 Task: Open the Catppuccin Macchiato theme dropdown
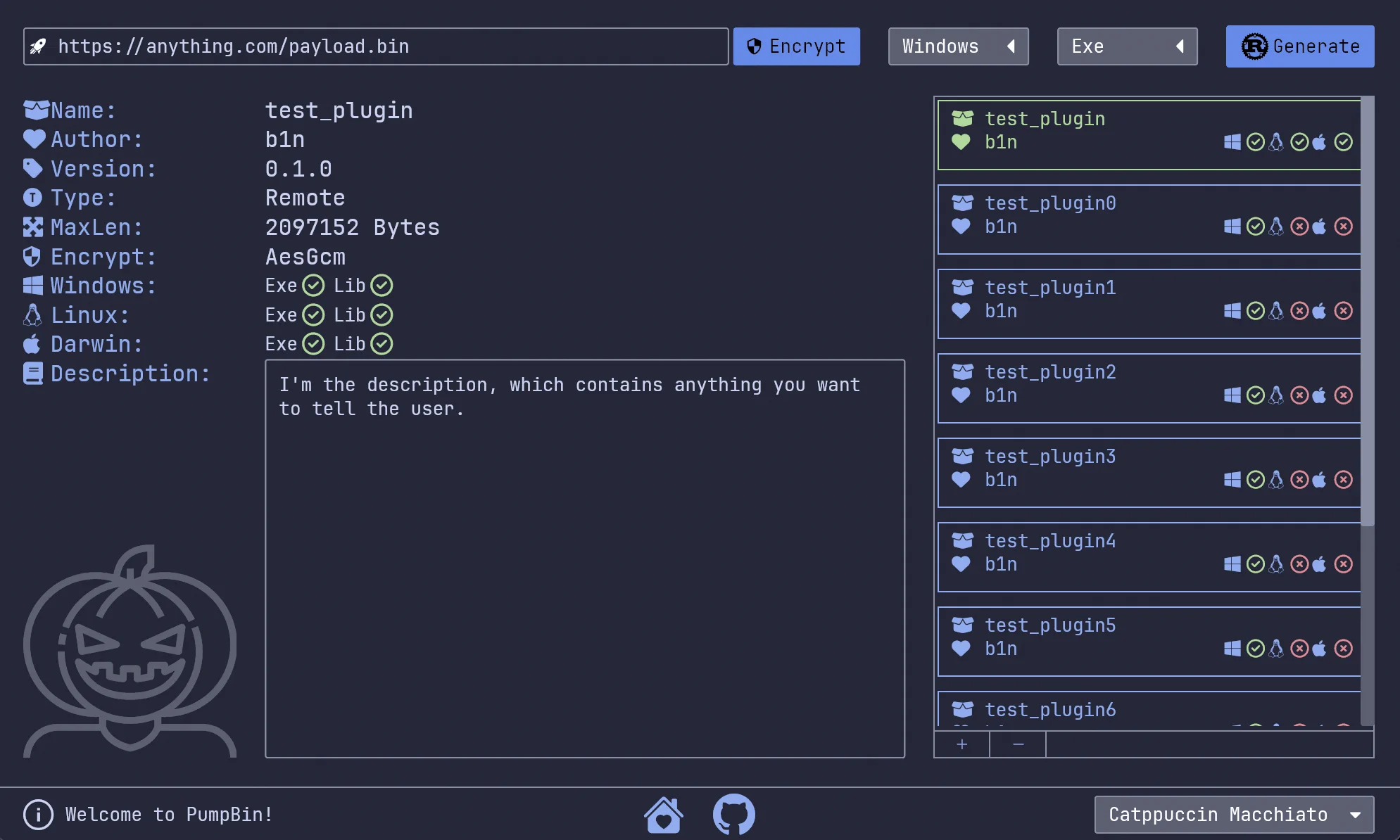[1235, 815]
